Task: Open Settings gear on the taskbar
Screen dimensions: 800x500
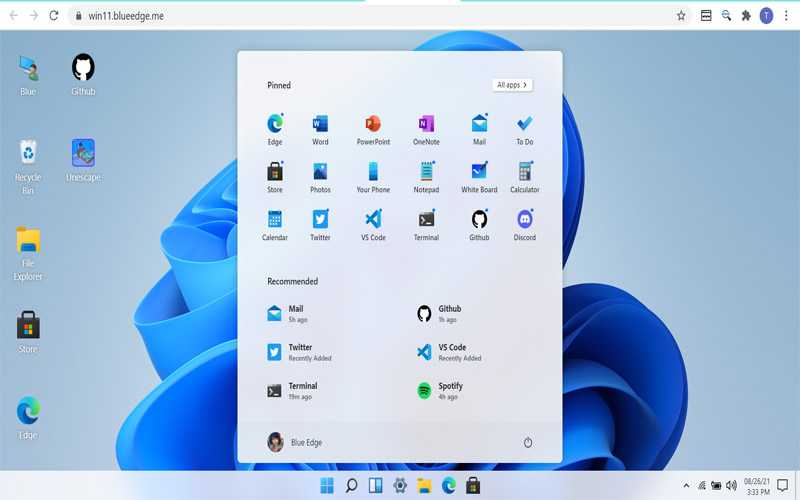Action: click(400, 486)
